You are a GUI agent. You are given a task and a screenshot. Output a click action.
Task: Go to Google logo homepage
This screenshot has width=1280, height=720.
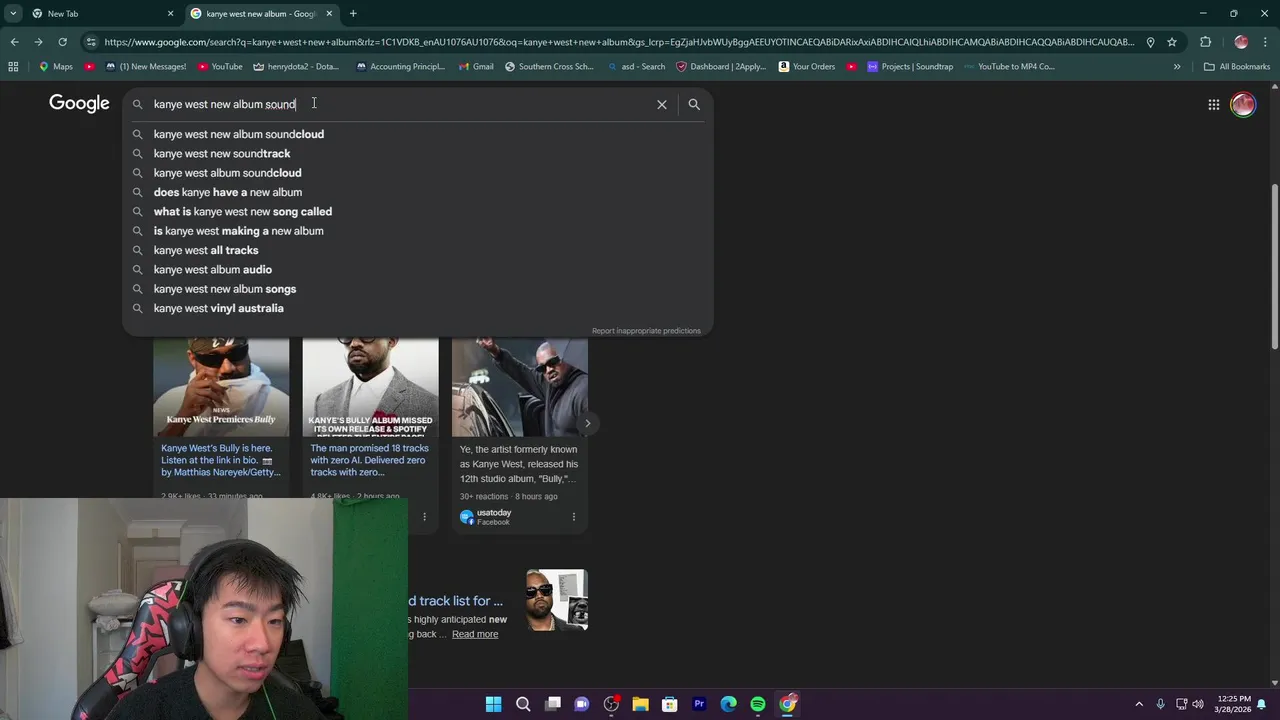tap(79, 104)
